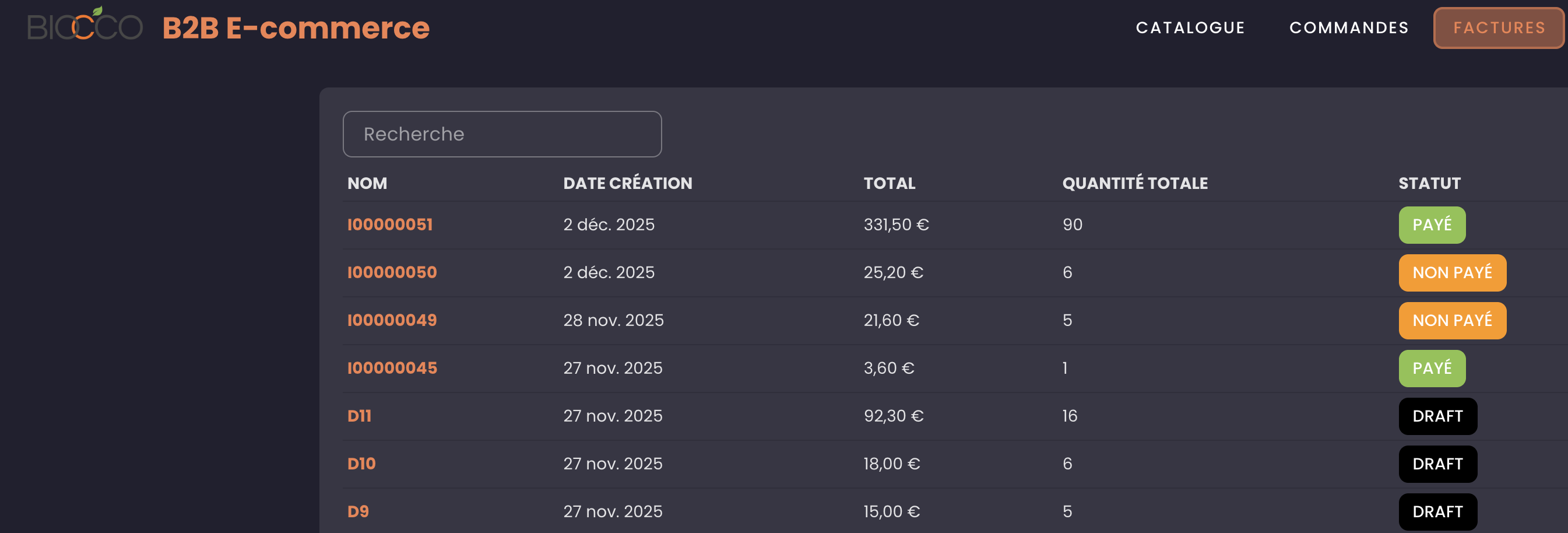The width and height of the screenshot is (1568, 533).
Task: Click the Draft badge for D11
Action: [1437, 416]
